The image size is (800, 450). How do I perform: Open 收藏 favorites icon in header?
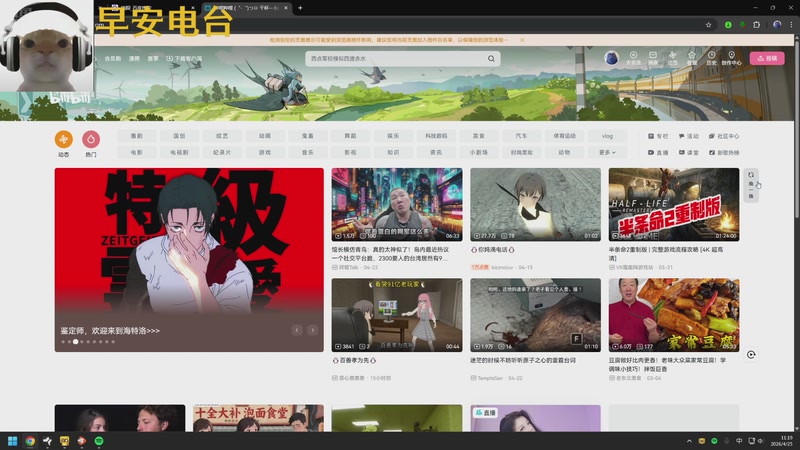pyautogui.click(x=692, y=58)
